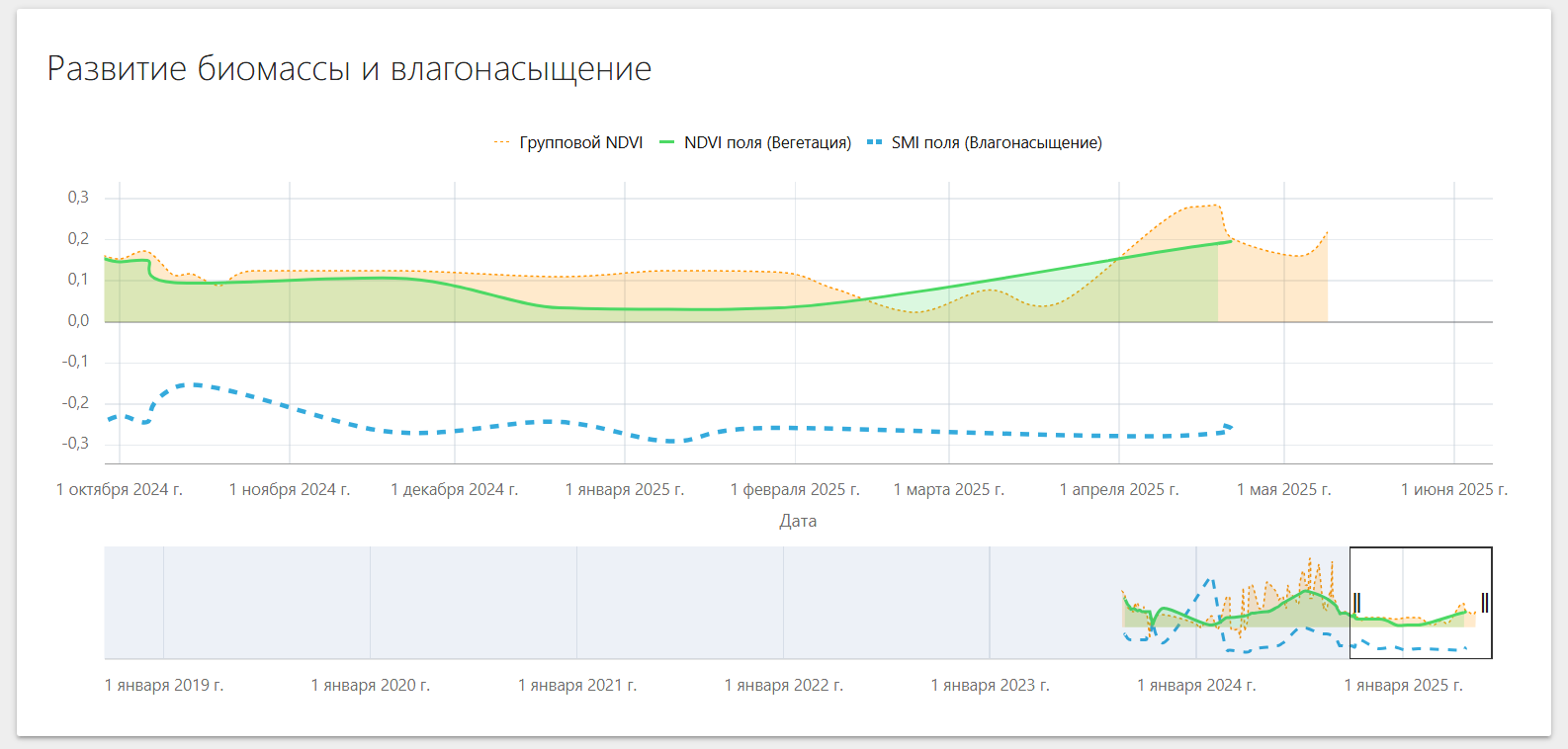This screenshot has height=749, width=1568.
Task: Click the blue dashed marker in the legend
Action: pos(874,143)
